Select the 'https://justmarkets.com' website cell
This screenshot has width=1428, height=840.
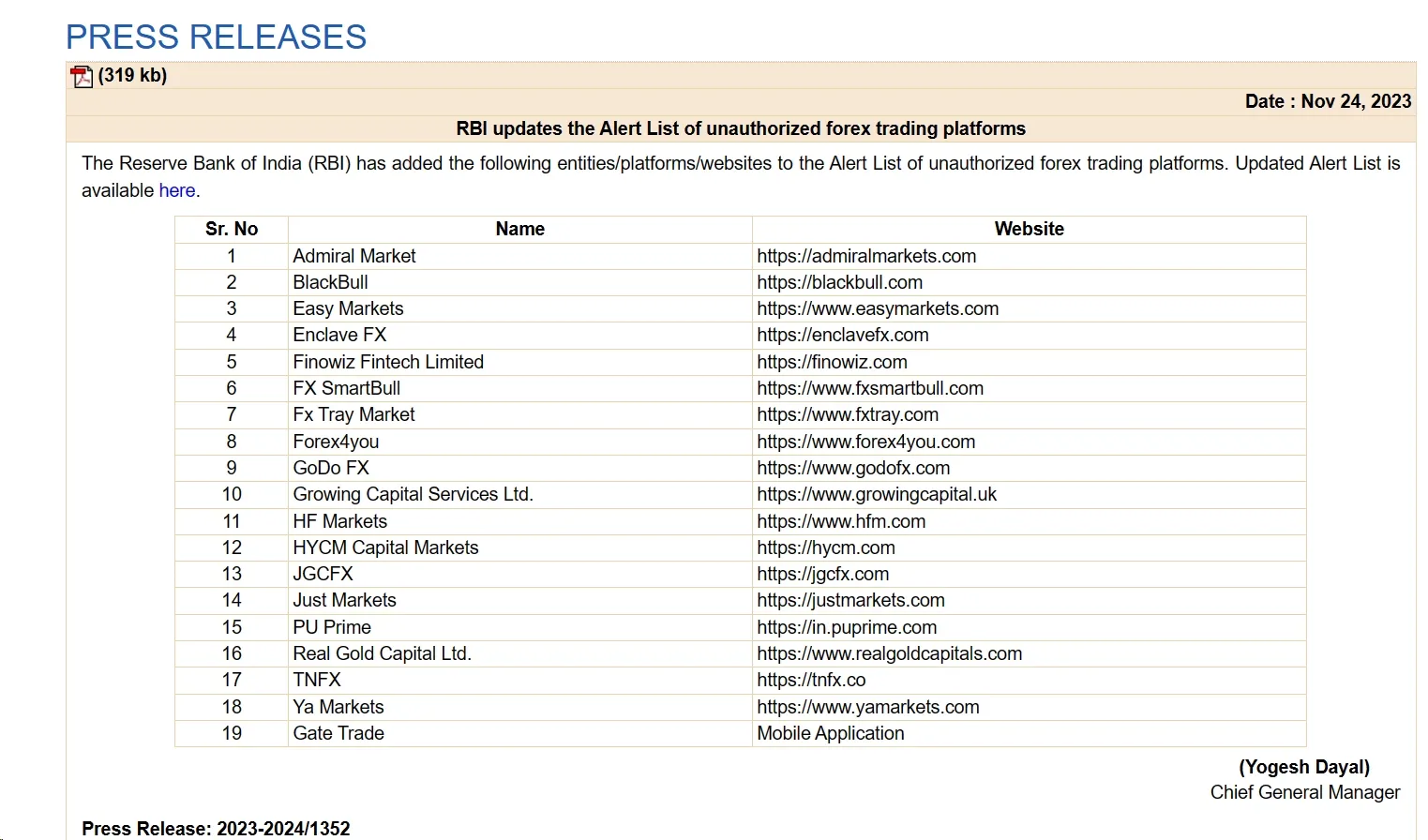tap(1030, 600)
